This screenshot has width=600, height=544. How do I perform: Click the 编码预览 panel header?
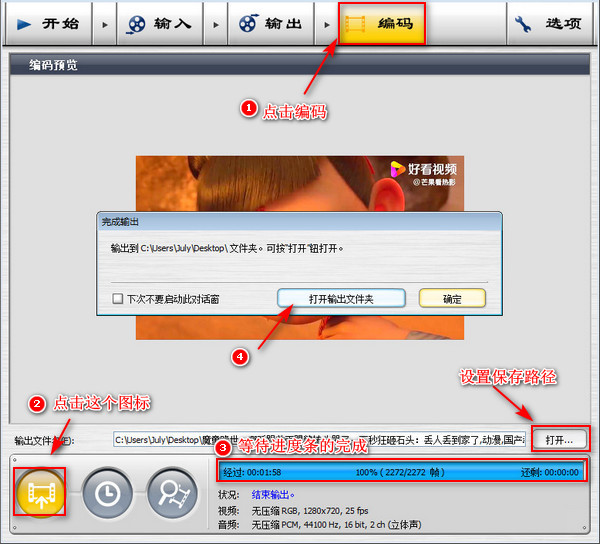(x=299, y=65)
